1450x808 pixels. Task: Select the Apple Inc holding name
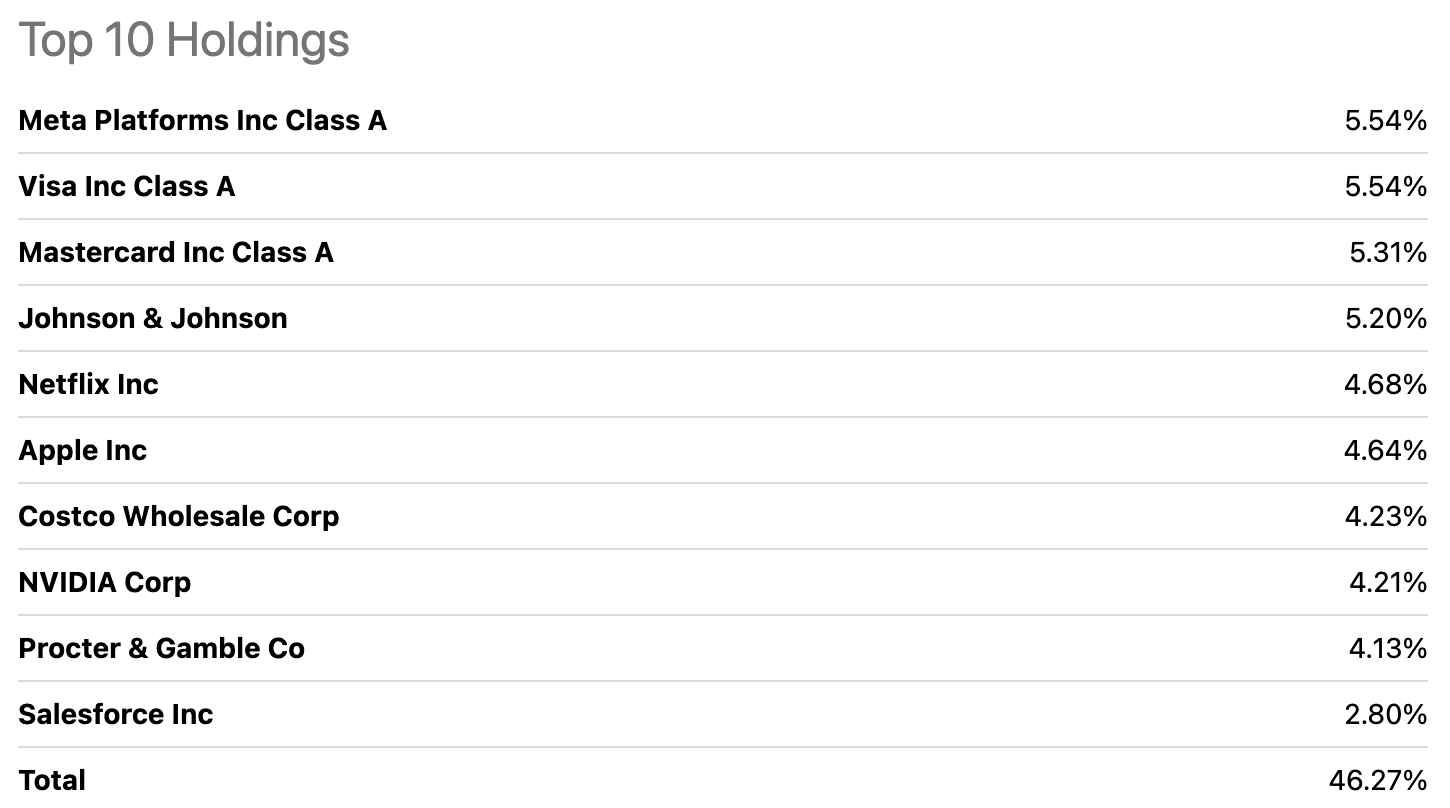(x=83, y=451)
